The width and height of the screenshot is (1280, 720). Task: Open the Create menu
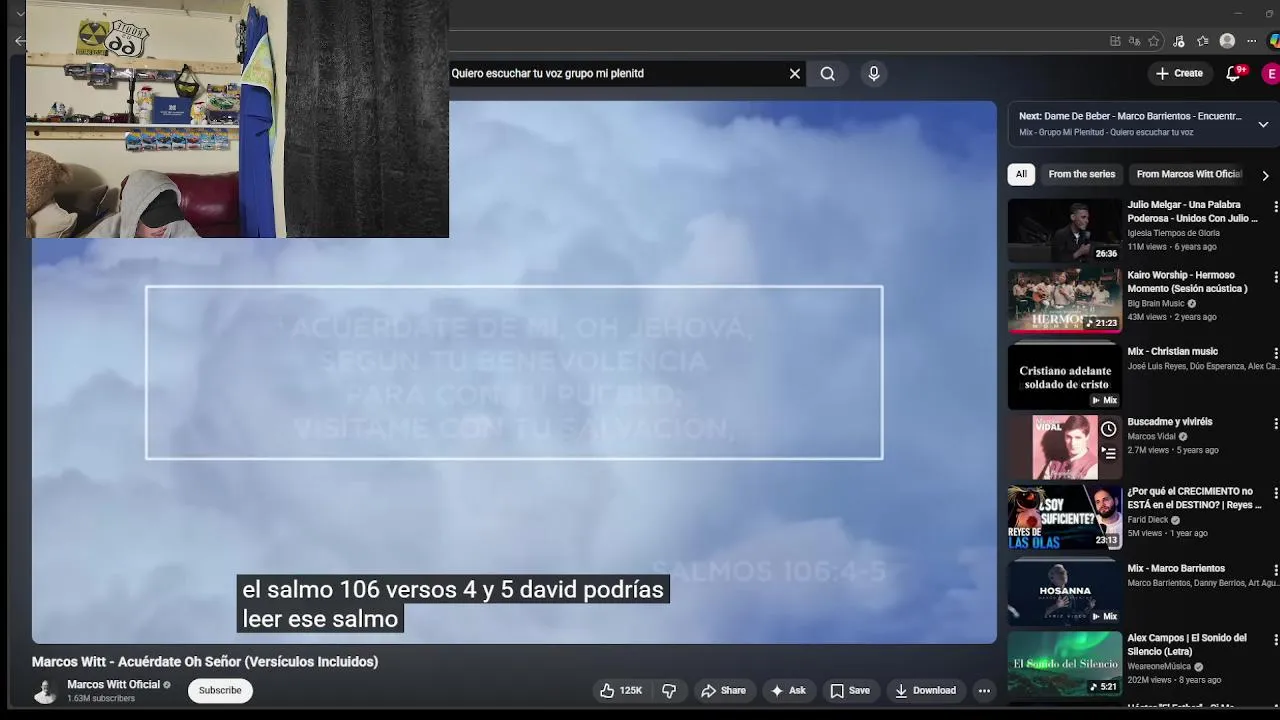[x=1179, y=73]
